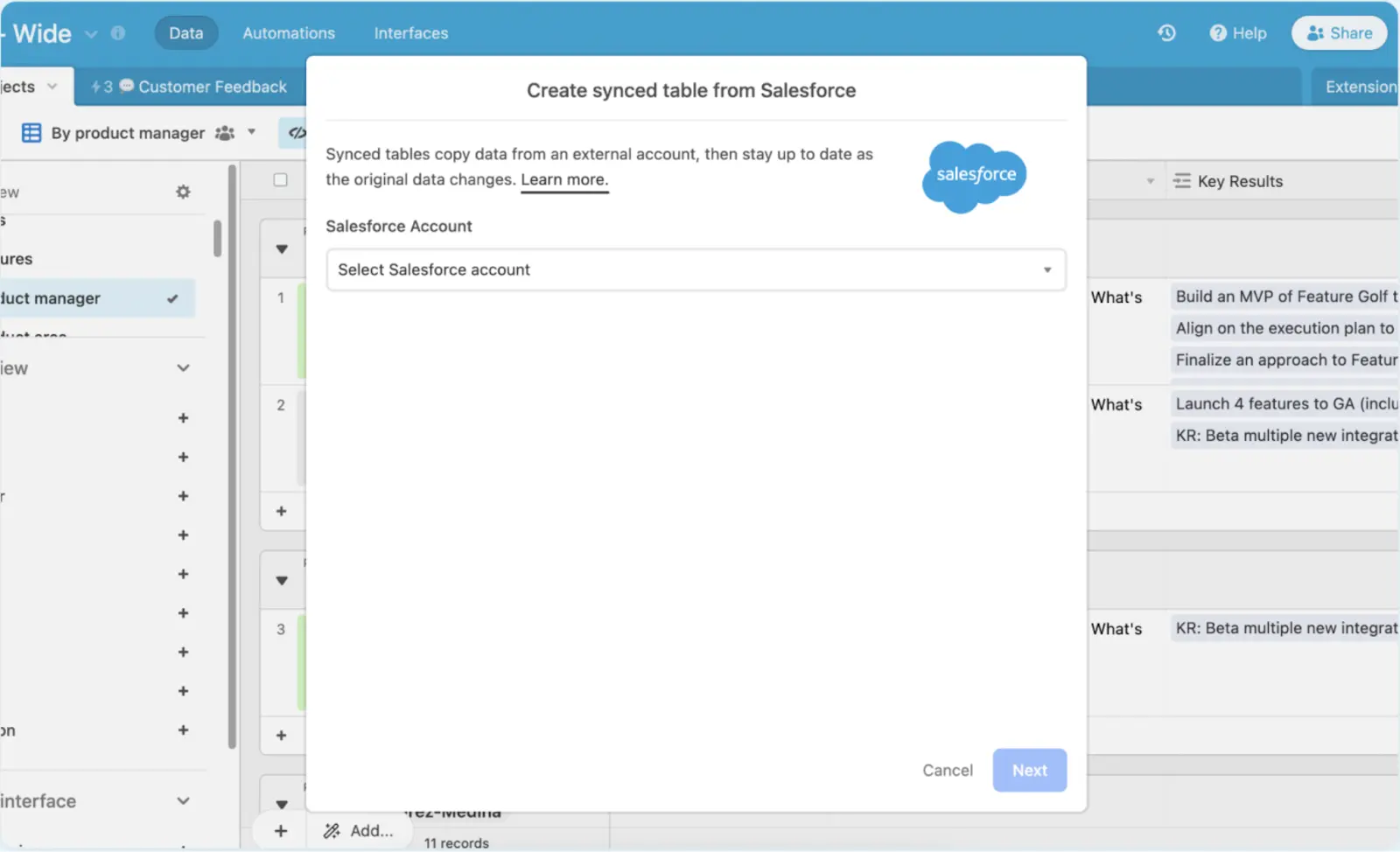Click the '3' automations lightning indicator on tab
Viewport: 1400px width, 852px height.
click(x=102, y=87)
